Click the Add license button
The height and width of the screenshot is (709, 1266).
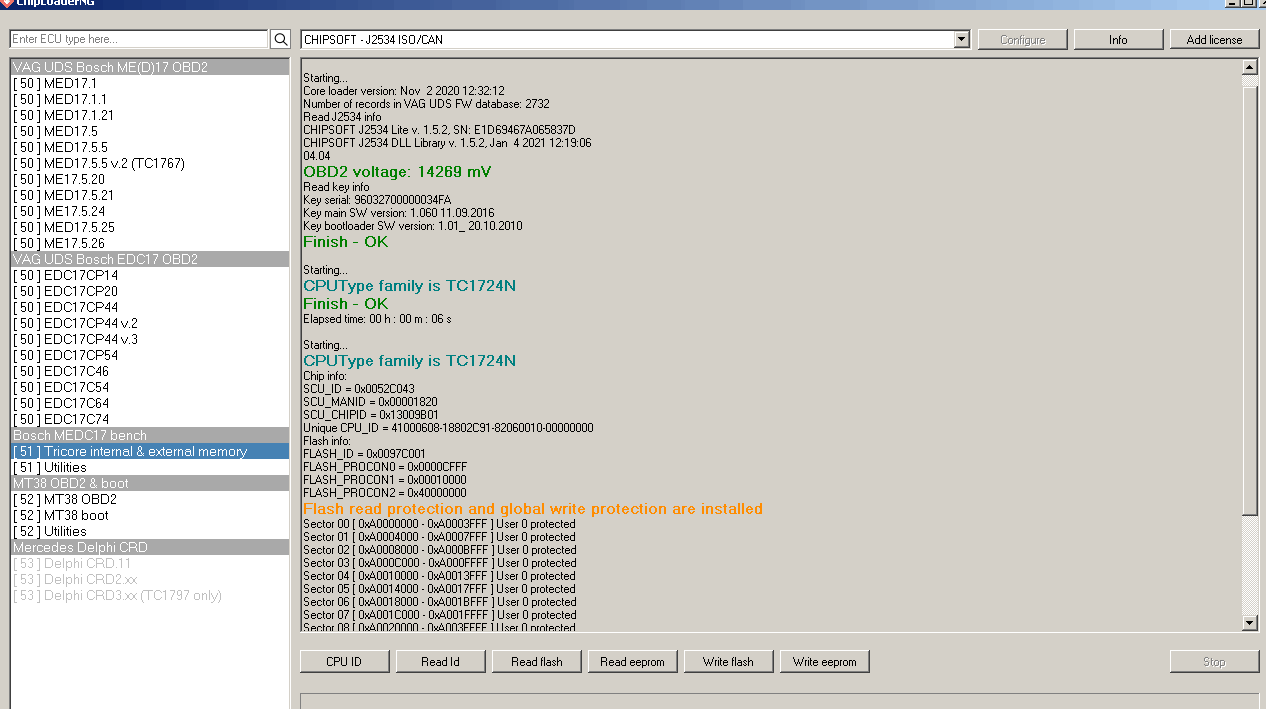click(x=1214, y=40)
